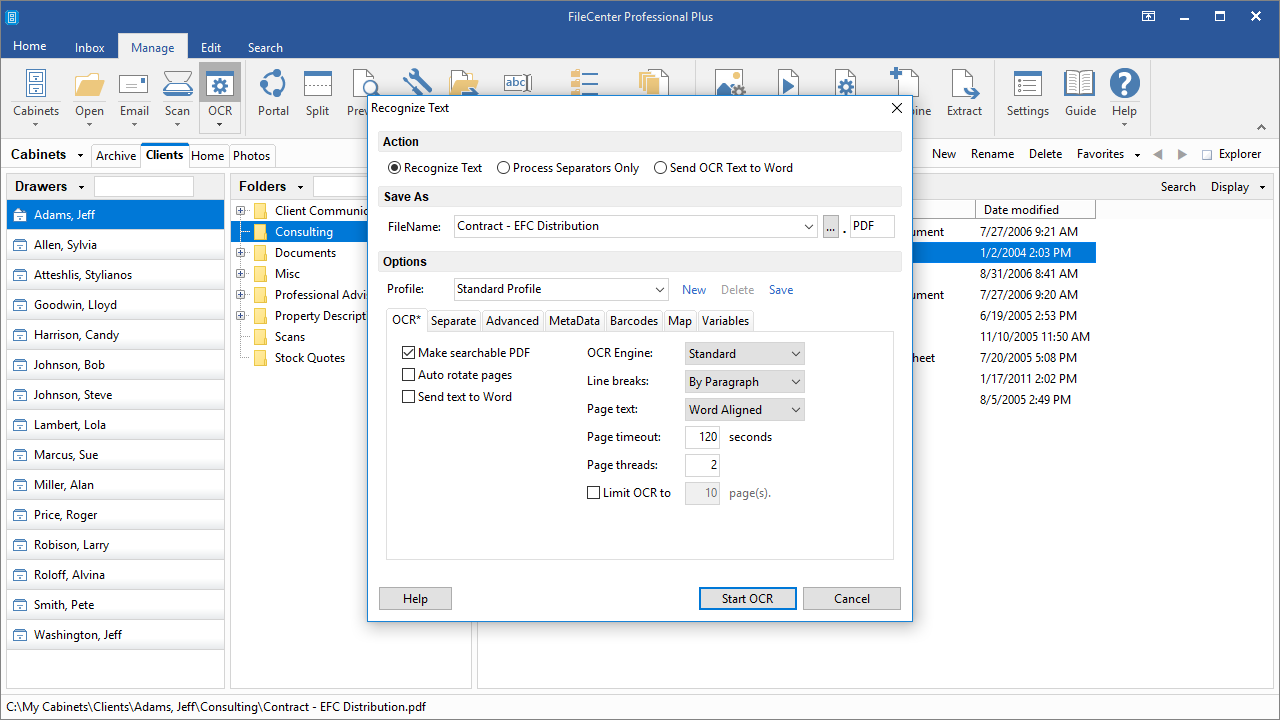This screenshot has height=720, width=1280.
Task: Click the Start OCR button
Action: (748, 598)
